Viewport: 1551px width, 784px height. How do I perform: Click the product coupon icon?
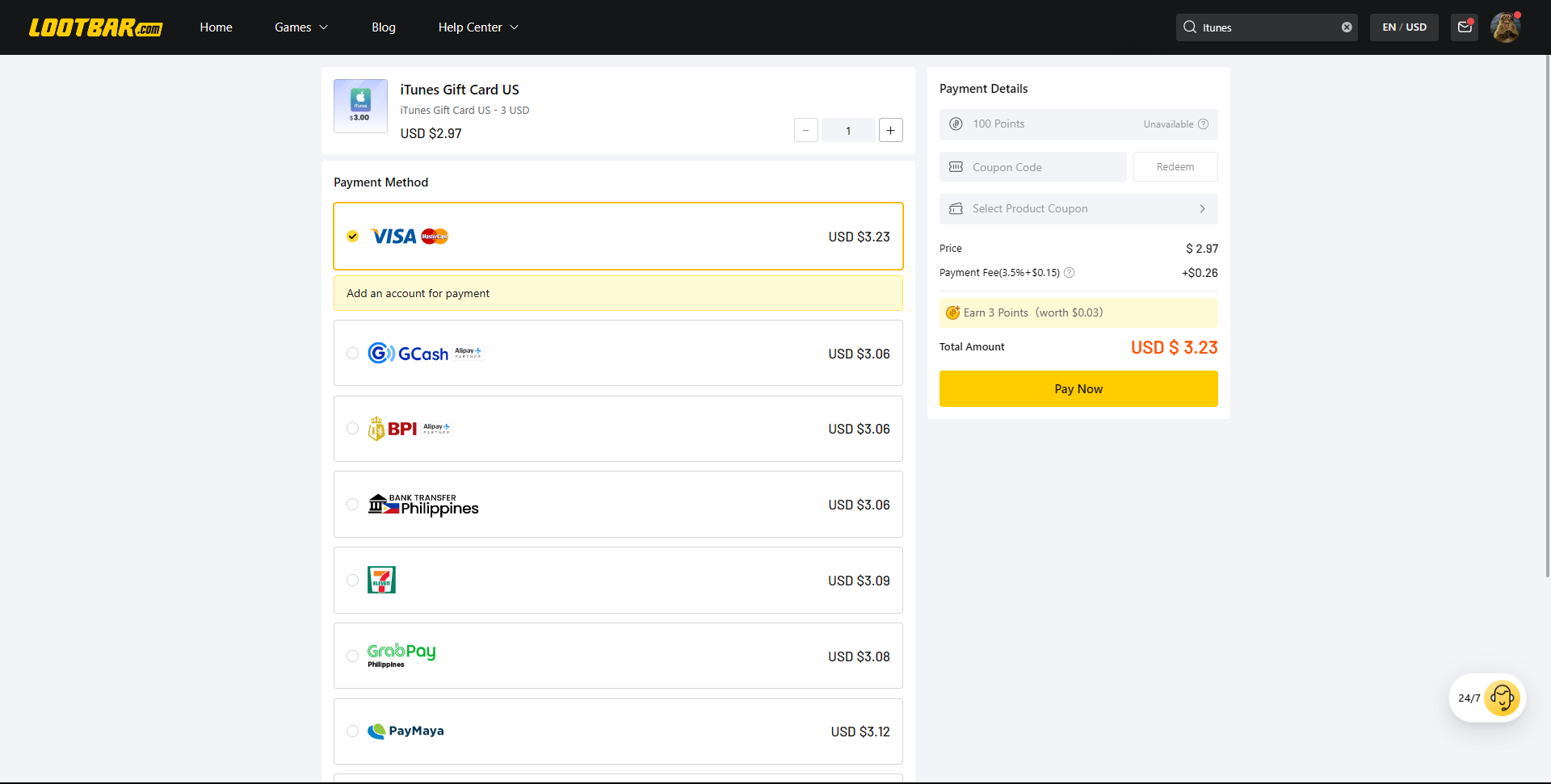coord(956,208)
